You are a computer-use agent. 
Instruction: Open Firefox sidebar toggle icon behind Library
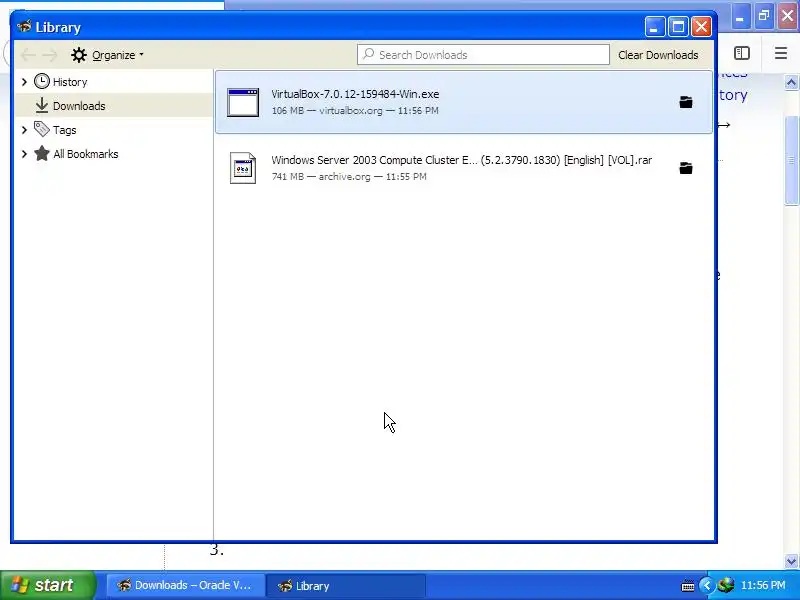tap(742, 53)
